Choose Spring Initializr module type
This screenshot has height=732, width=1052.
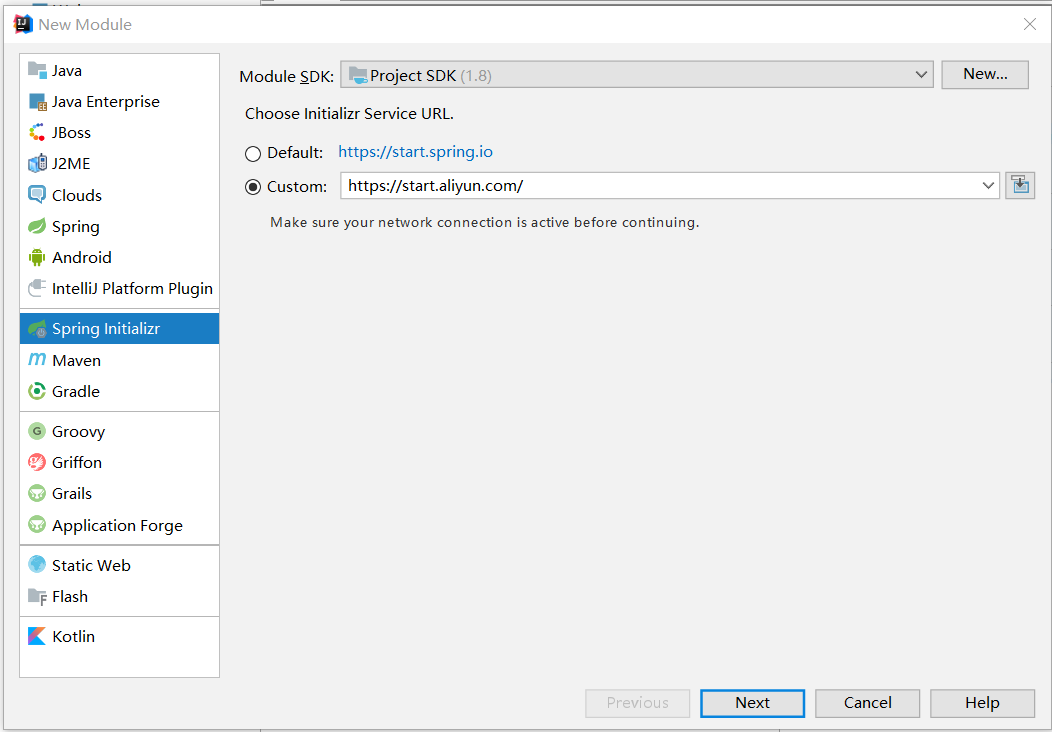pos(106,329)
